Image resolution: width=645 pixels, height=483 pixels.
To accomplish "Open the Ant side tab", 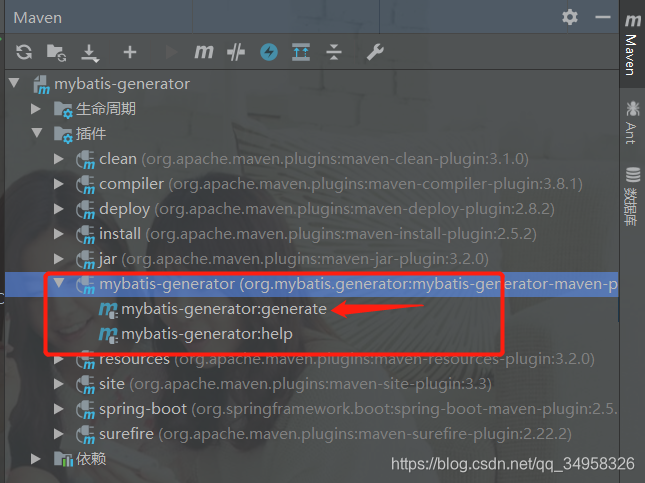I will tap(632, 122).
